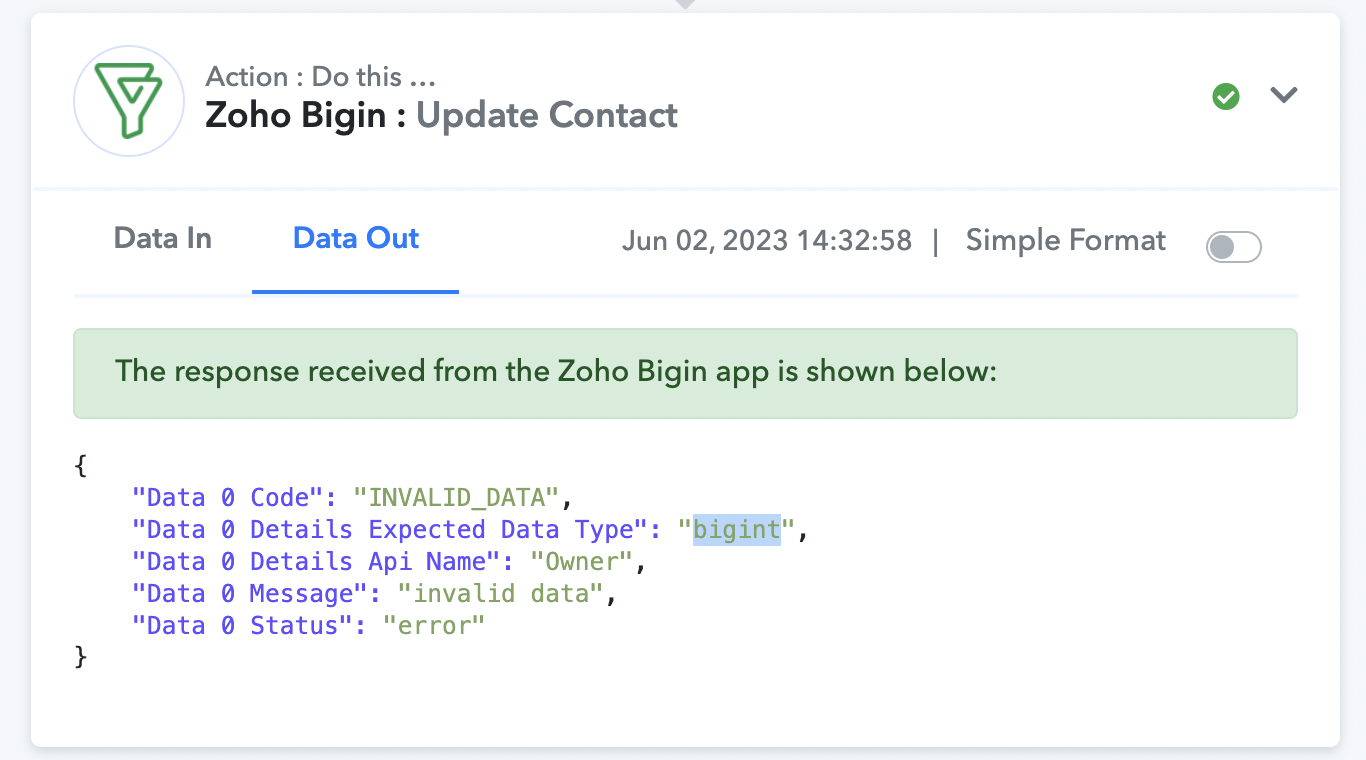Click the "error" status value
The height and width of the screenshot is (760, 1366).
[434, 625]
